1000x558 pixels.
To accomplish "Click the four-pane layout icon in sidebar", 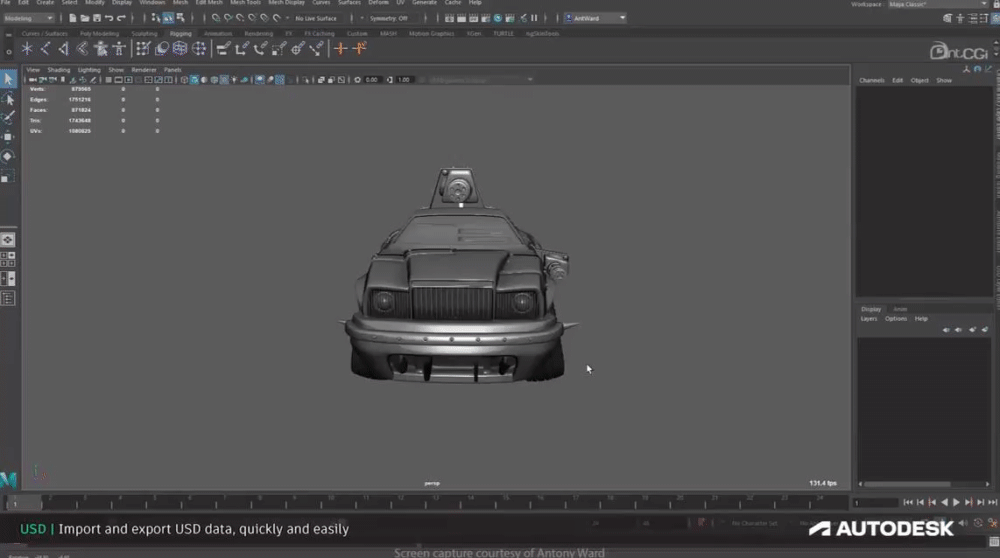I will tap(8, 259).
